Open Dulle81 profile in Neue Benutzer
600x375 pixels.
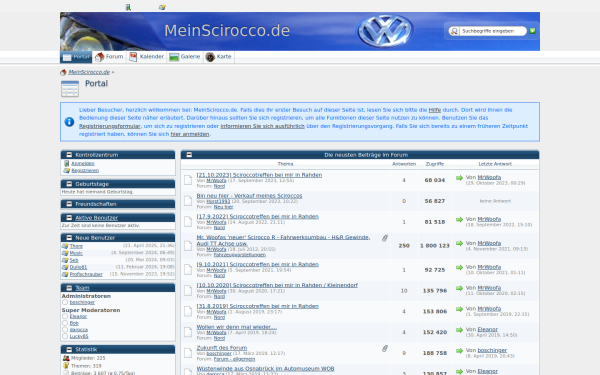pyautogui.click(x=78, y=267)
